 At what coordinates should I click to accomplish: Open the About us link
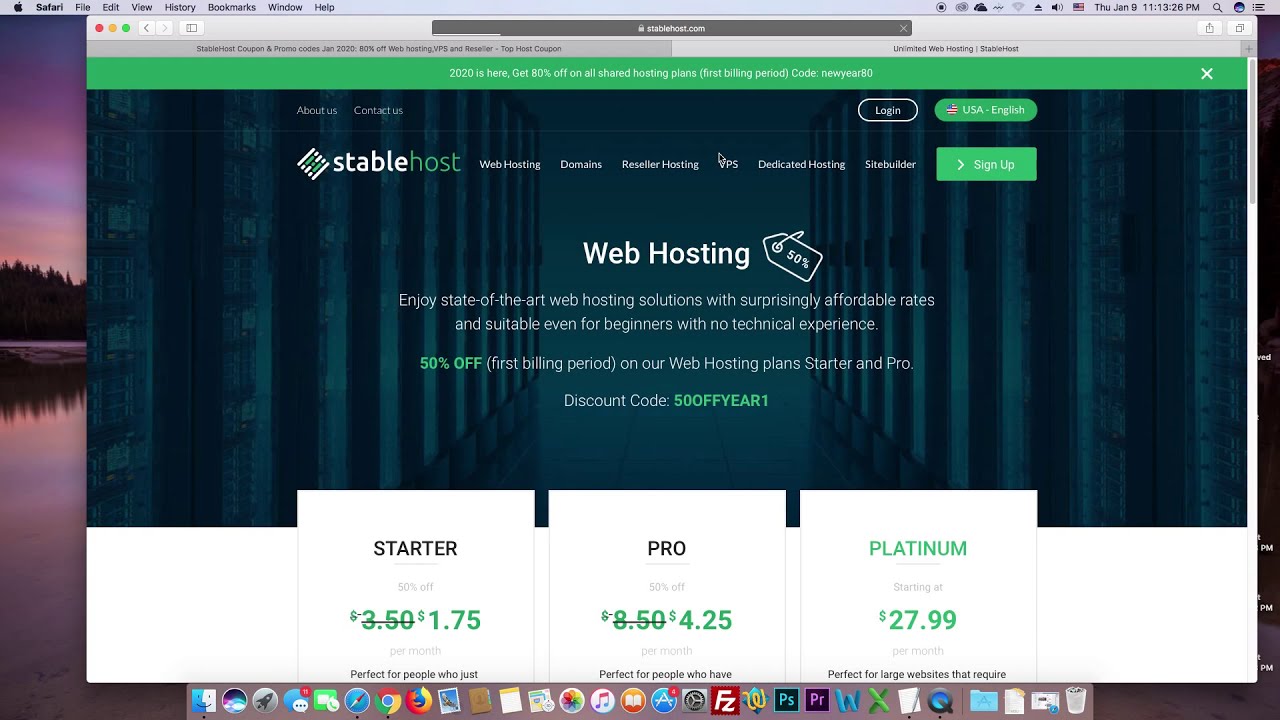click(317, 110)
